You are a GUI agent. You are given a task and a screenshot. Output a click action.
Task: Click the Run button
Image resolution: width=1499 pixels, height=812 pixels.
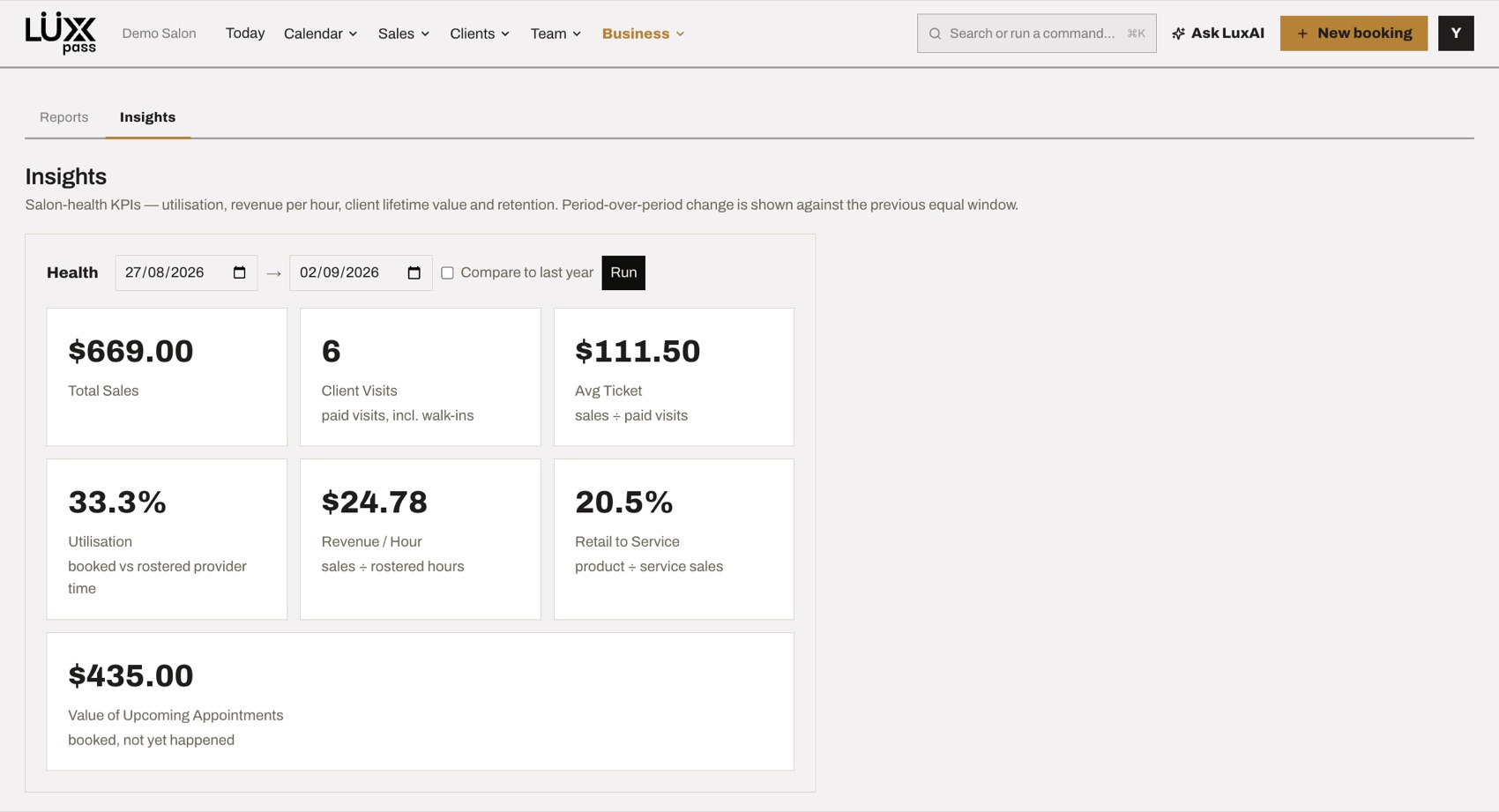tap(623, 272)
